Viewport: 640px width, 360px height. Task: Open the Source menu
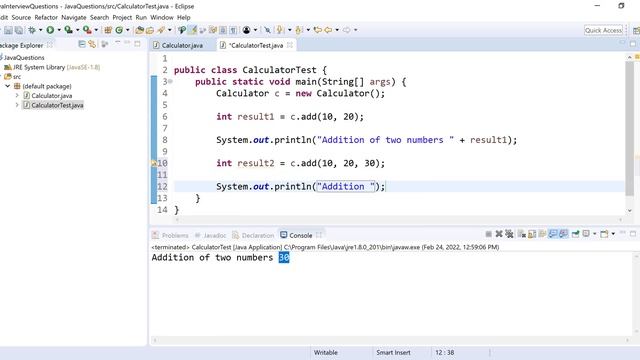pyautogui.click(x=21, y=18)
